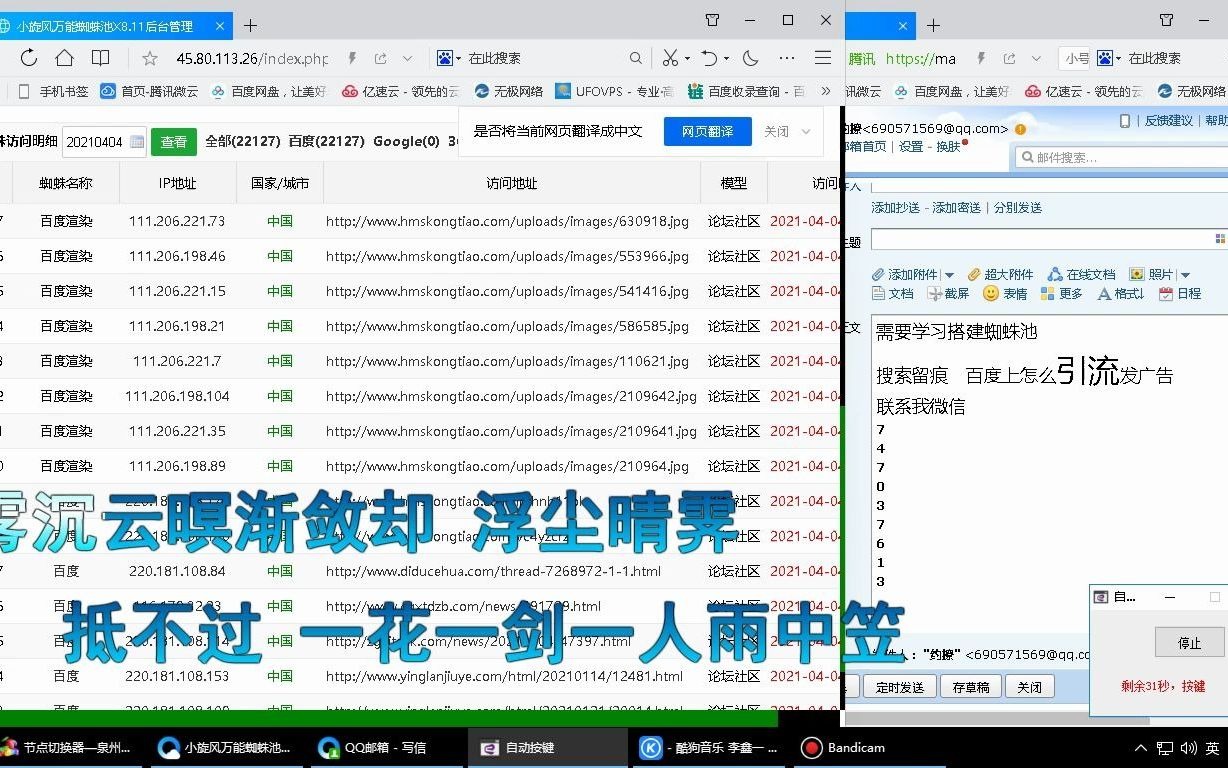The width and height of the screenshot is (1228, 768).
Task: Click 蜘蛛名称 column header
Action: (x=66, y=183)
